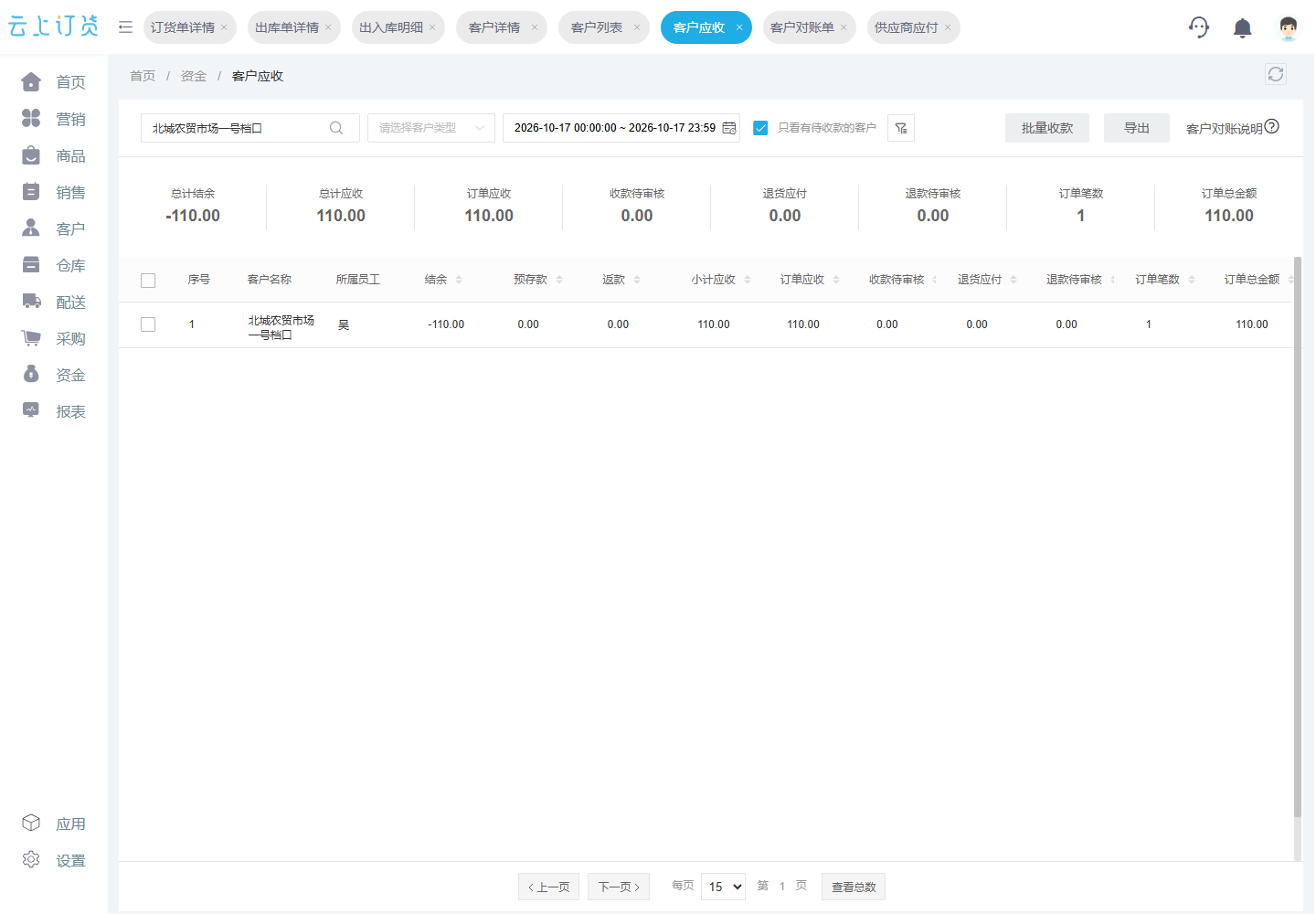1316x914 pixels.
Task: Click the vertical scrollbar of the table
Action: click(1298, 536)
